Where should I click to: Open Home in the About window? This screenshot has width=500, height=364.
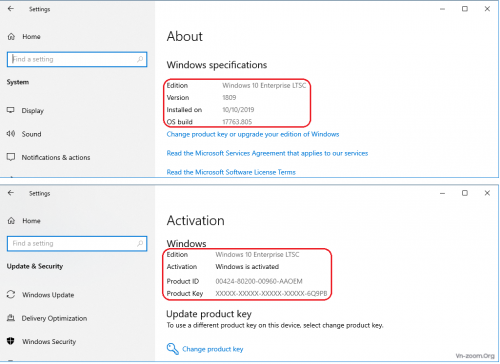pyautogui.click(x=31, y=36)
